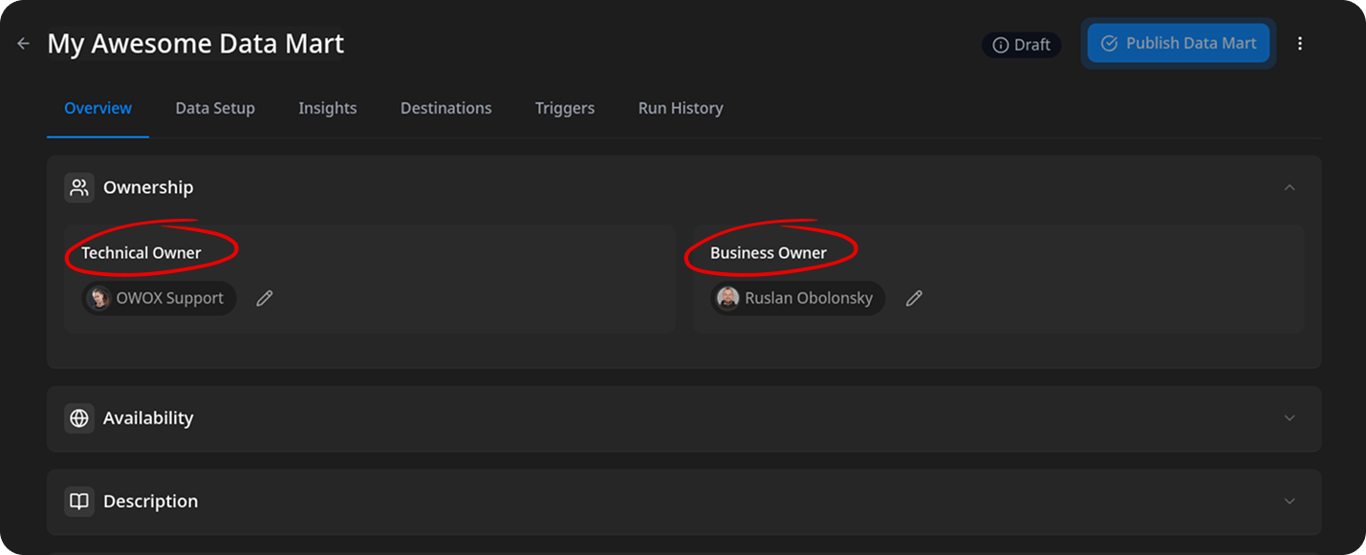The width and height of the screenshot is (1366, 555).
Task: Open the three-dot more options menu
Action: pos(1300,44)
